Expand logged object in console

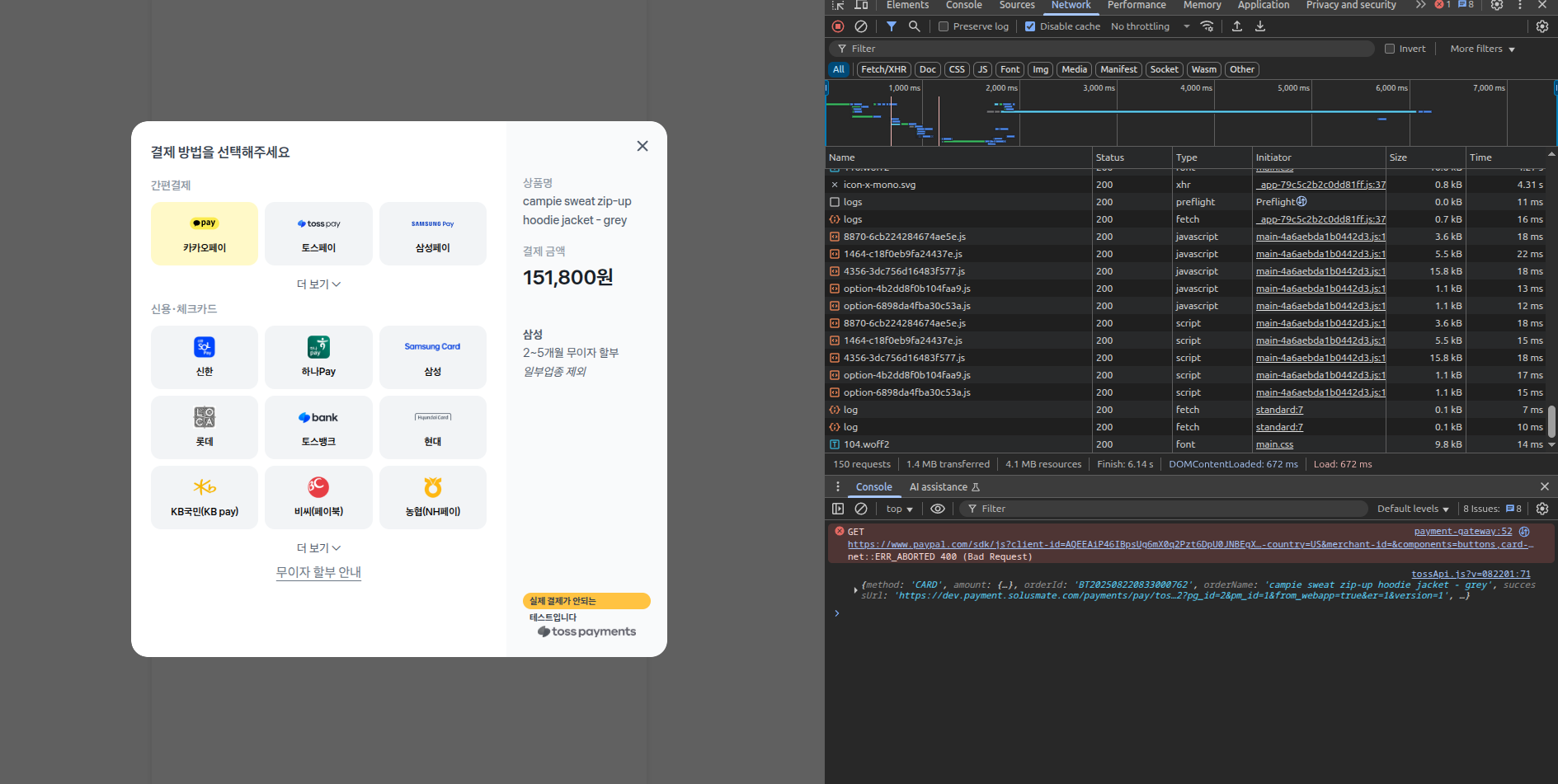[855, 589]
